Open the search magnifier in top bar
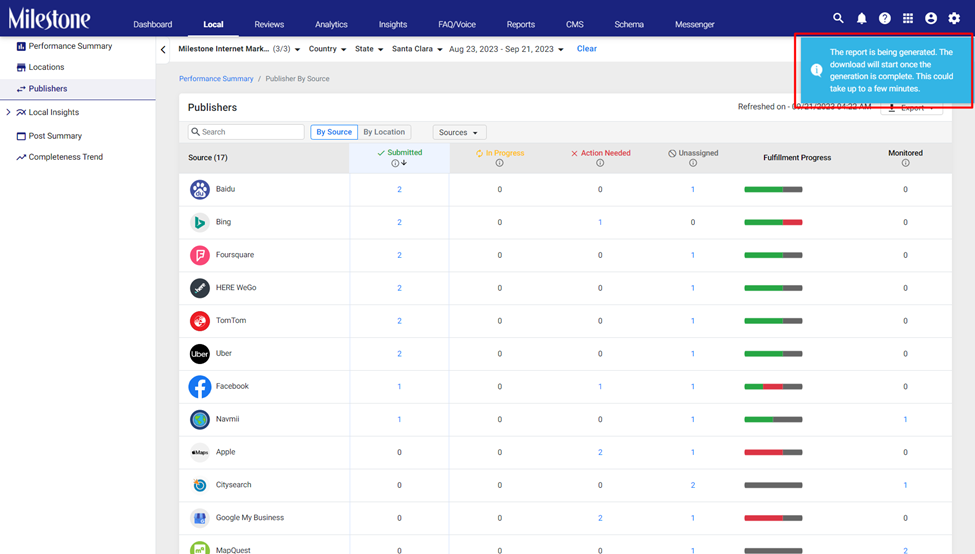The image size is (975, 554). [x=838, y=18]
